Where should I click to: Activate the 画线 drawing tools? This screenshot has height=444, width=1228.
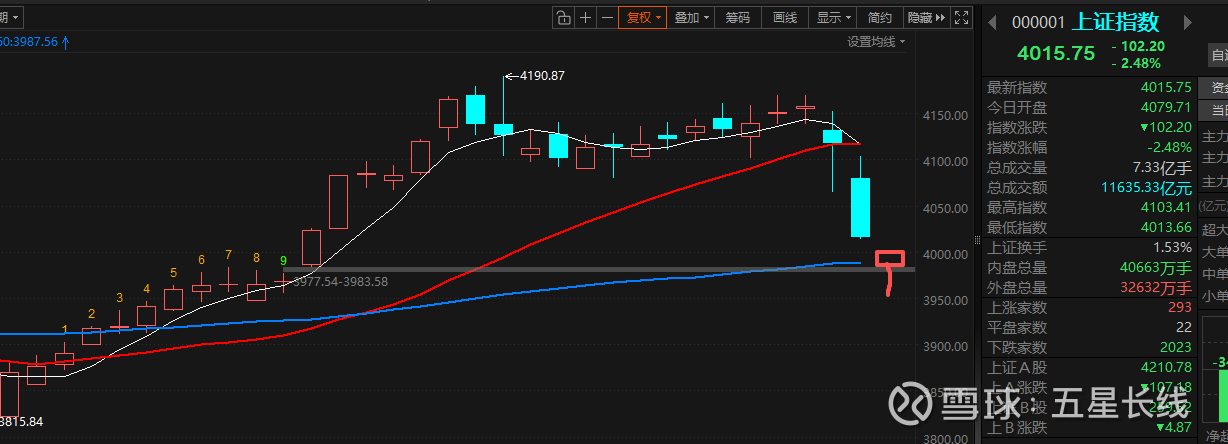(x=786, y=17)
